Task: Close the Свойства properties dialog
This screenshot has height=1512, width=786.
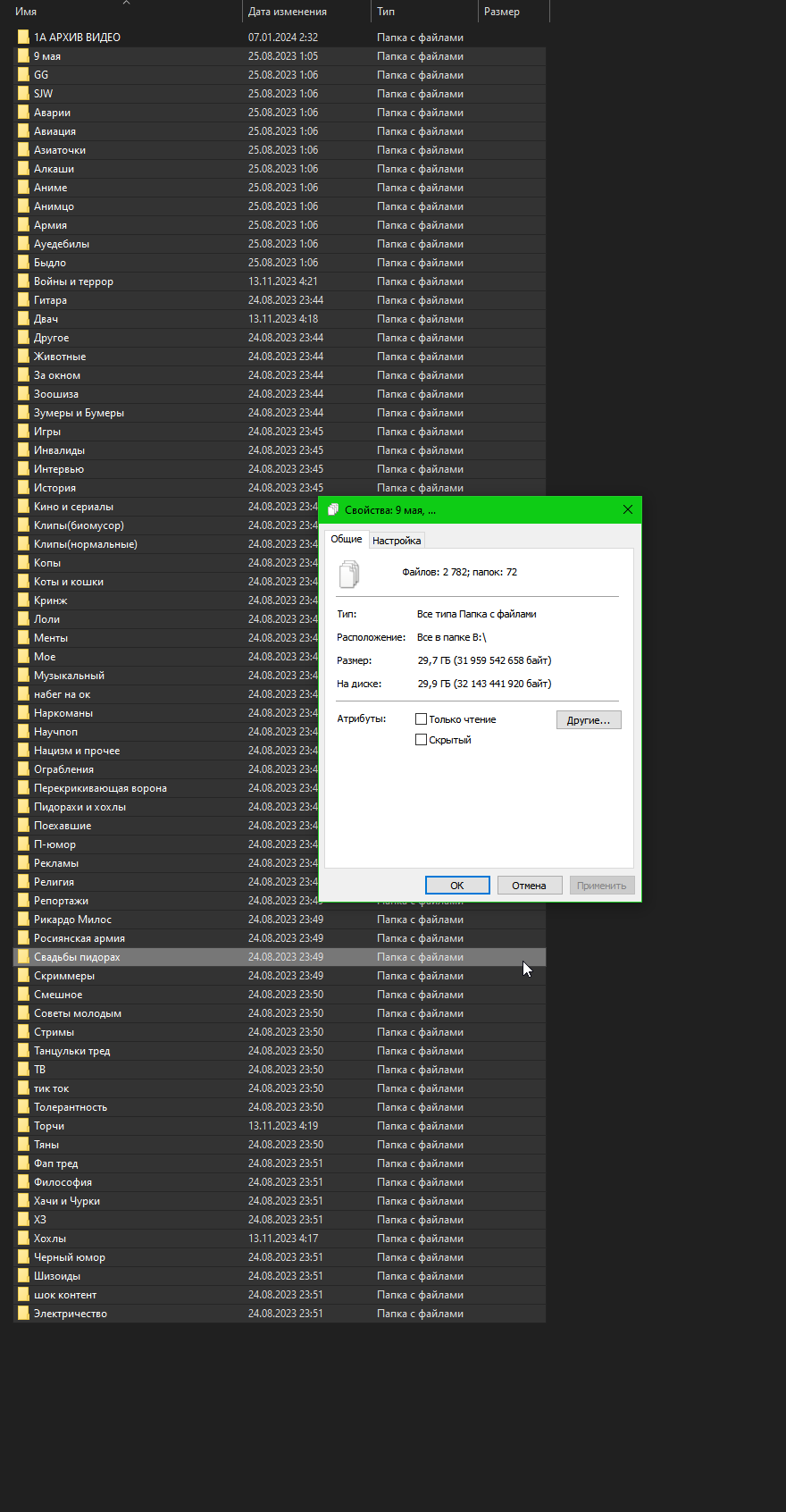Action: pyautogui.click(x=627, y=509)
